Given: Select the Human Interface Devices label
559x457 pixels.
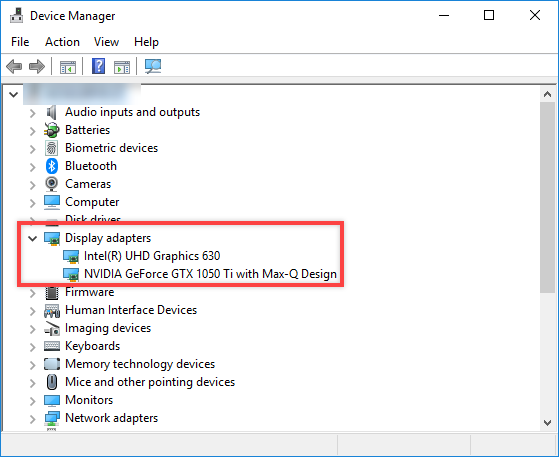Looking at the screenshot, I should click(131, 310).
